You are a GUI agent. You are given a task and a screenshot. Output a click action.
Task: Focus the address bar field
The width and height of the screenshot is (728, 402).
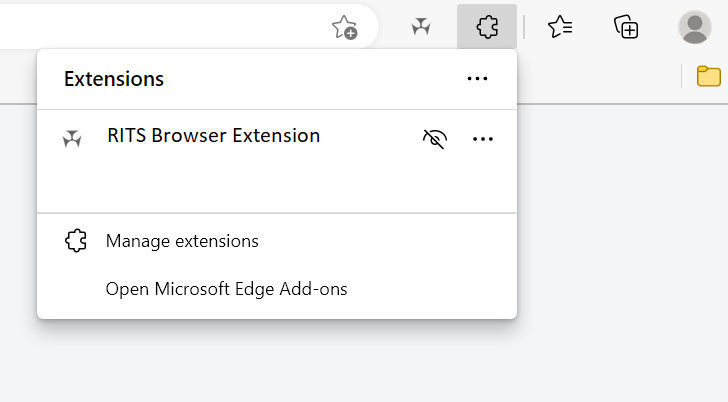pyautogui.click(x=150, y=27)
